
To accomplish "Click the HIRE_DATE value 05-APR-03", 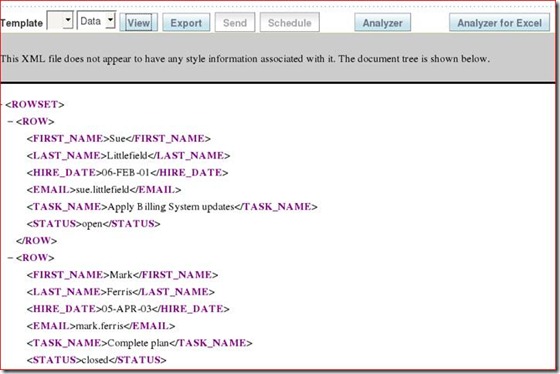I will 127,309.
